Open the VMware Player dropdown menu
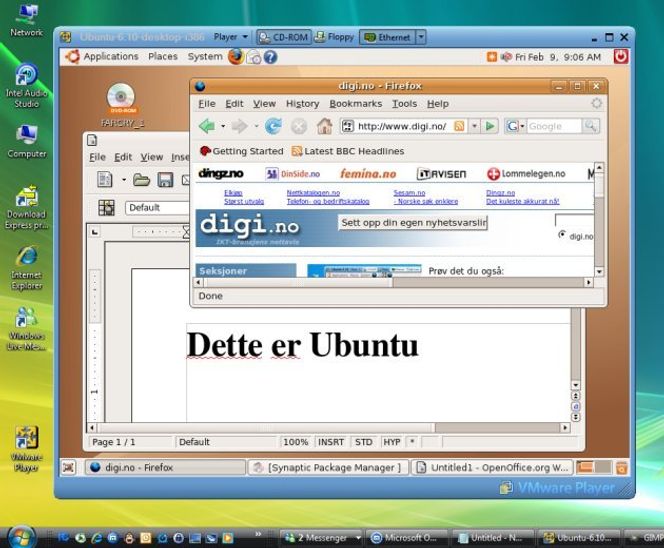This screenshot has height=548, width=664. tap(231, 37)
